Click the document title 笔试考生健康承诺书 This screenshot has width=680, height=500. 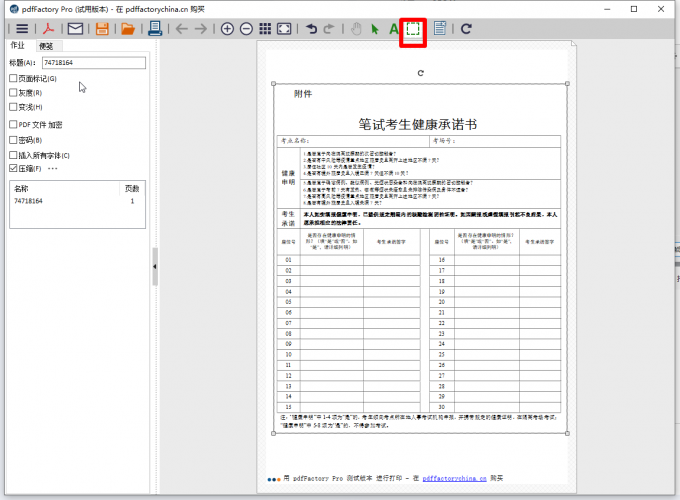(x=418, y=124)
